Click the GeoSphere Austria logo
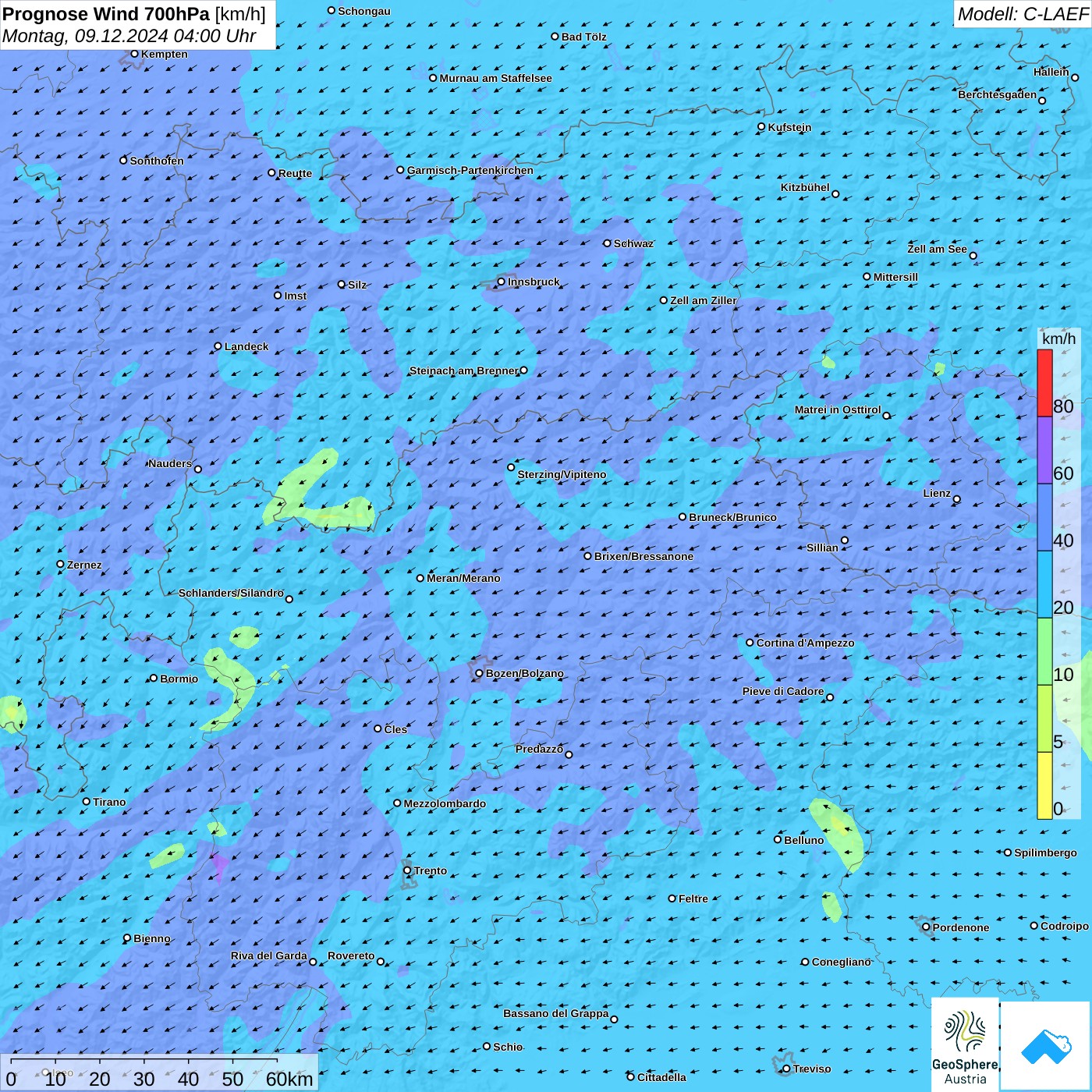1092x1092 pixels. (x=965, y=1045)
